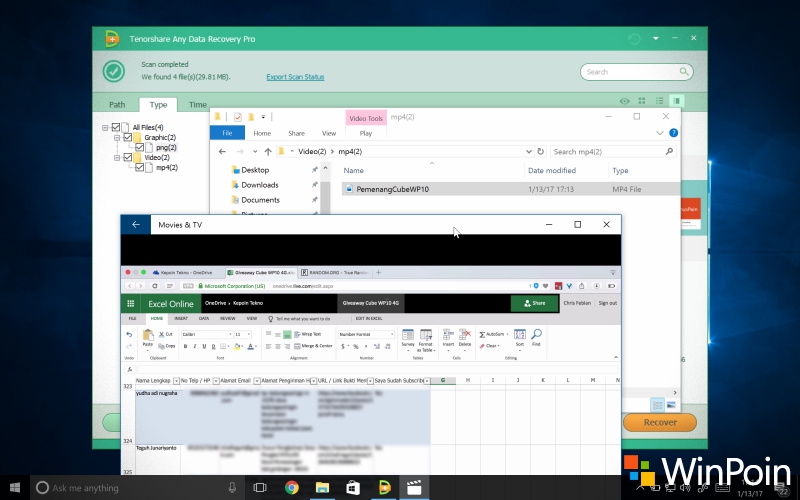This screenshot has width=800, height=500.
Task: Open Movies & TV from the taskbar
Action: coord(414,488)
